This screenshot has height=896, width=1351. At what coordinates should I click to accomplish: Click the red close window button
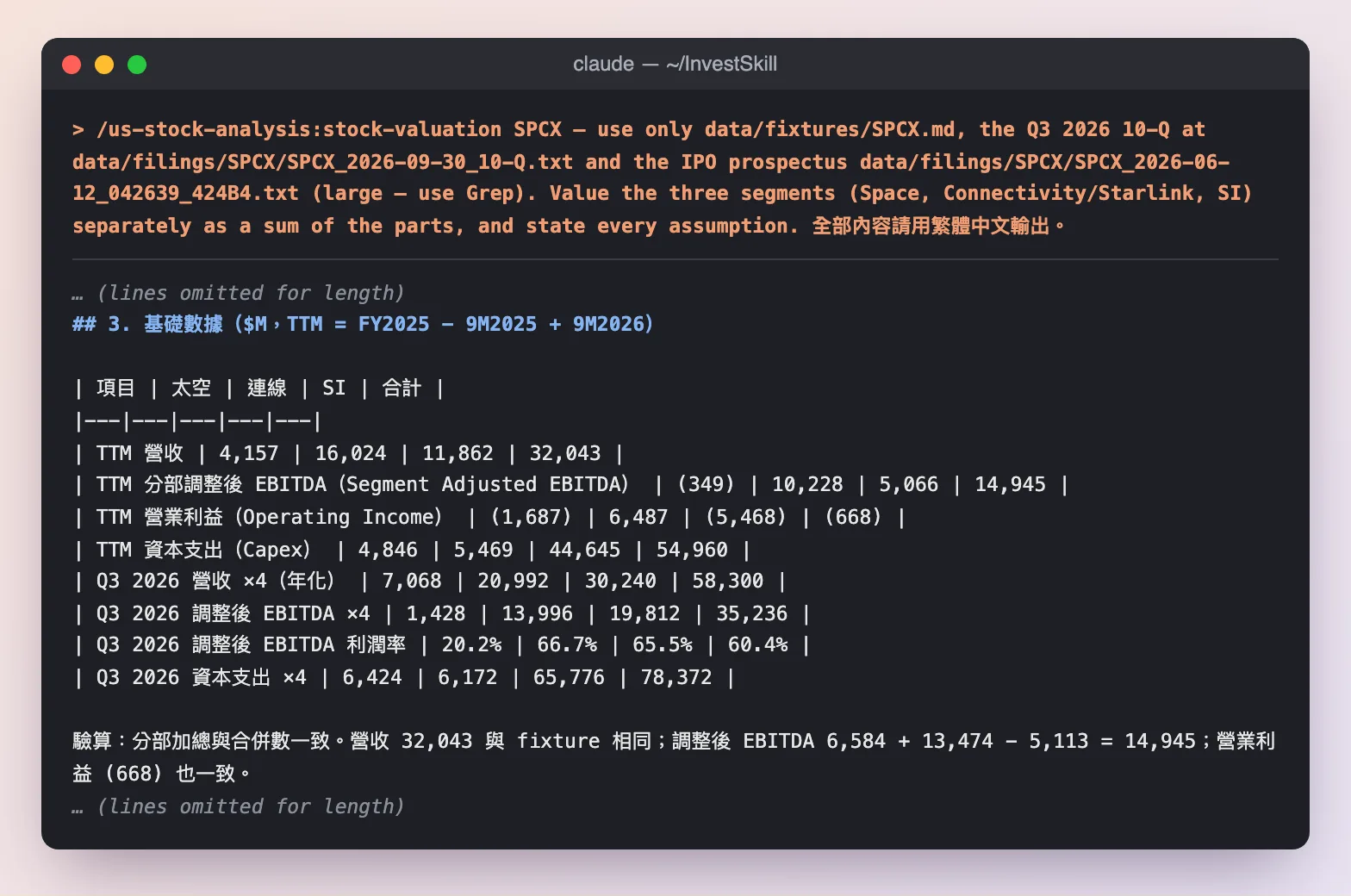(x=72, y=65)
